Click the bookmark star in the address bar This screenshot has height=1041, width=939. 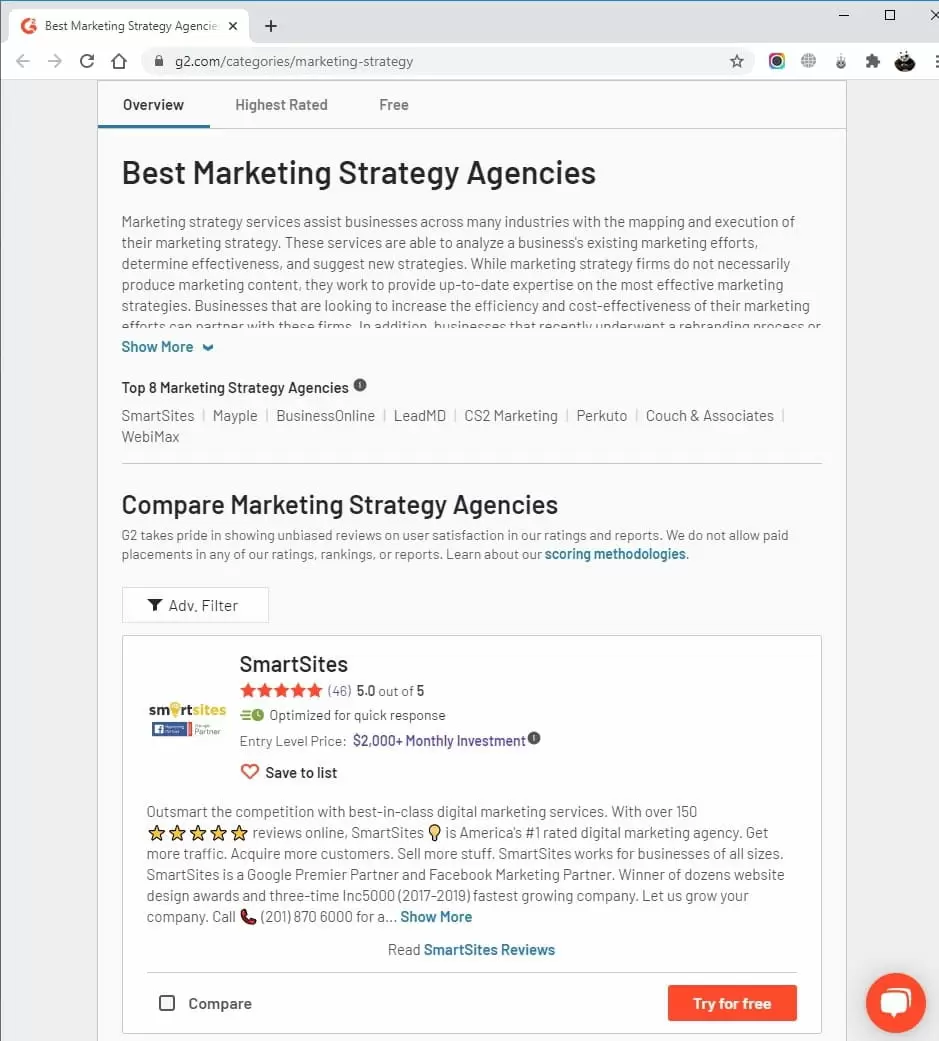[x=737, y=61]
